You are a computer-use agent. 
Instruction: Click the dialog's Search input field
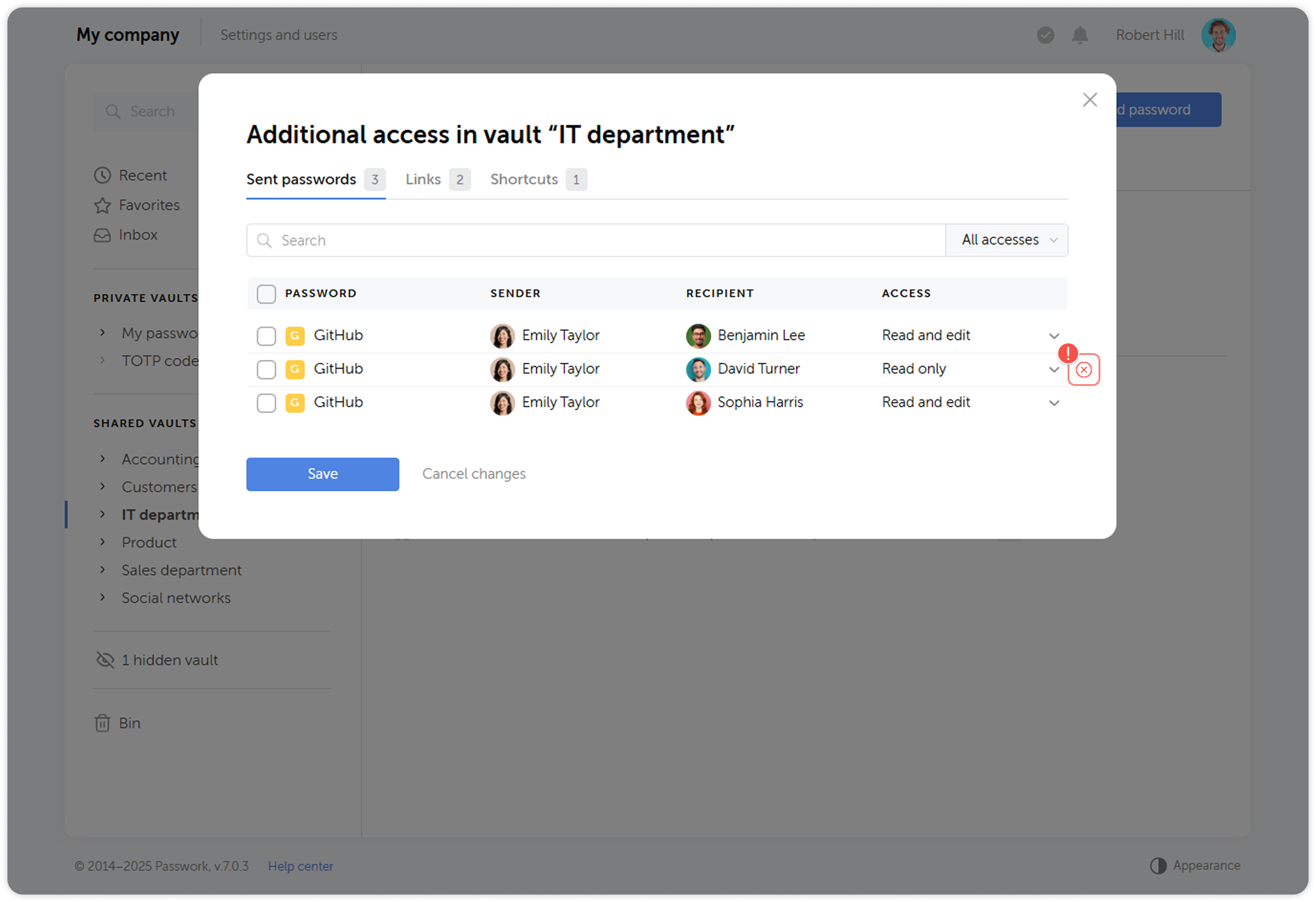click(x=595, y=240)
